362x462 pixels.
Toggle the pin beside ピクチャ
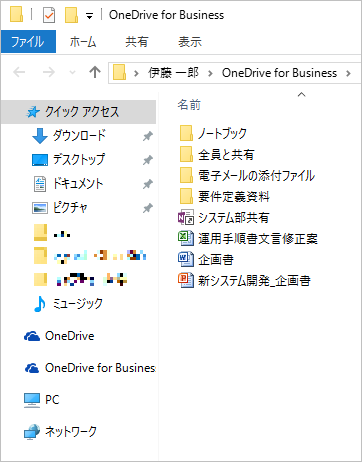(148, 208)
